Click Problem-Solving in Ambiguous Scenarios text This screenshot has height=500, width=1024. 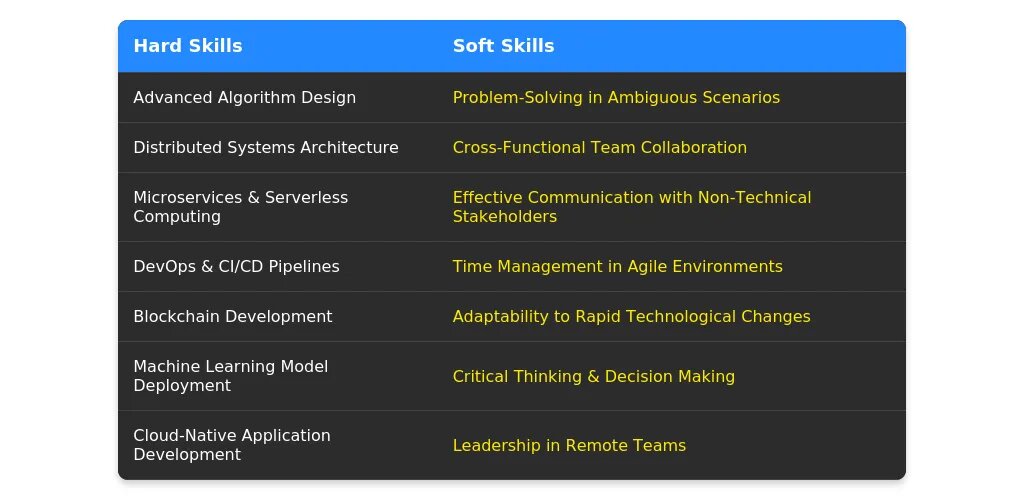click(616, 98)
